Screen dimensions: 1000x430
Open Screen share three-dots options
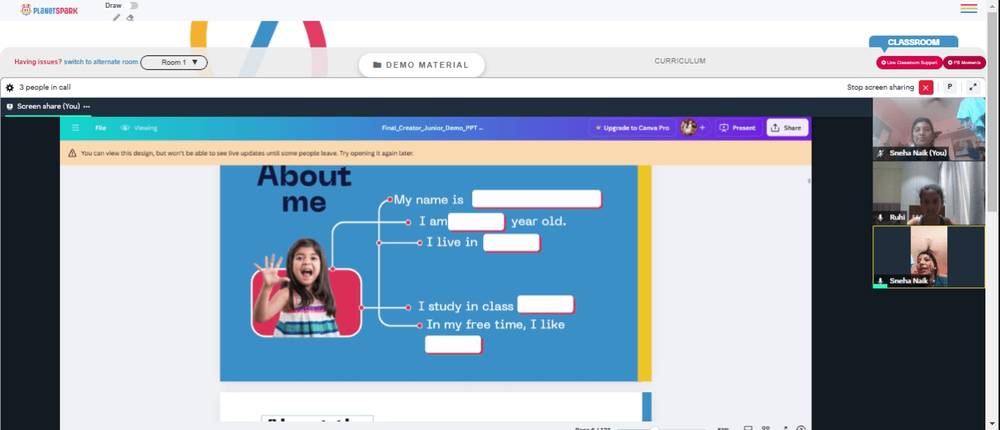[87, 107]
